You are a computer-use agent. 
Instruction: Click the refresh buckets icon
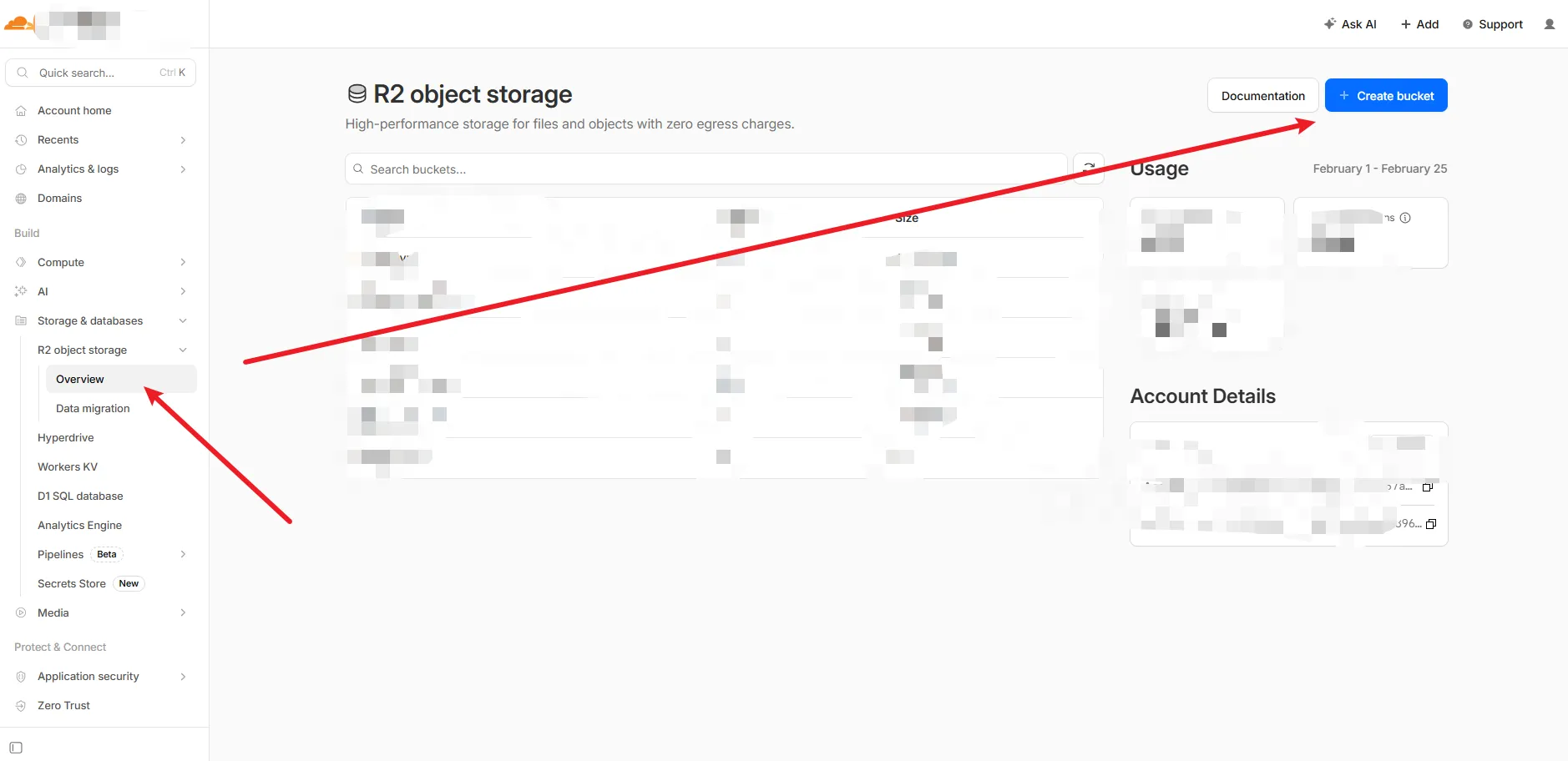click(1088, 168)
